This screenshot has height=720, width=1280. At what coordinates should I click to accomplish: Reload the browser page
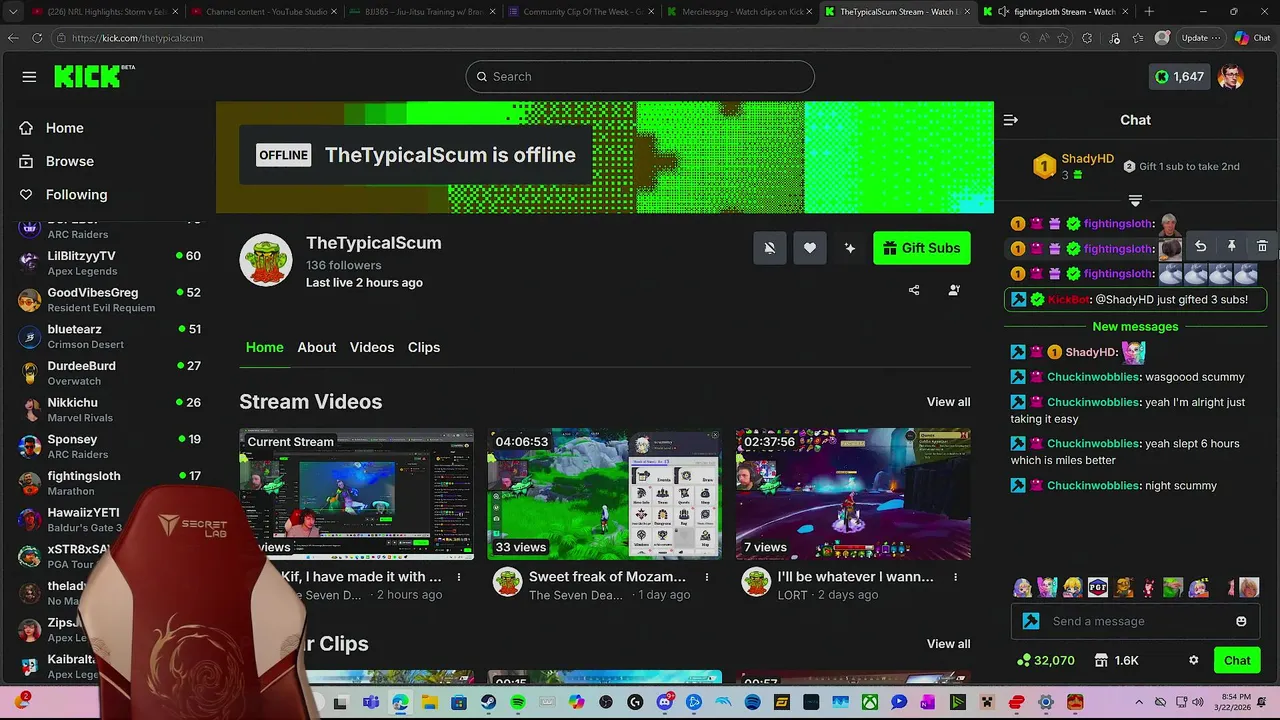(x=37, y=38)
